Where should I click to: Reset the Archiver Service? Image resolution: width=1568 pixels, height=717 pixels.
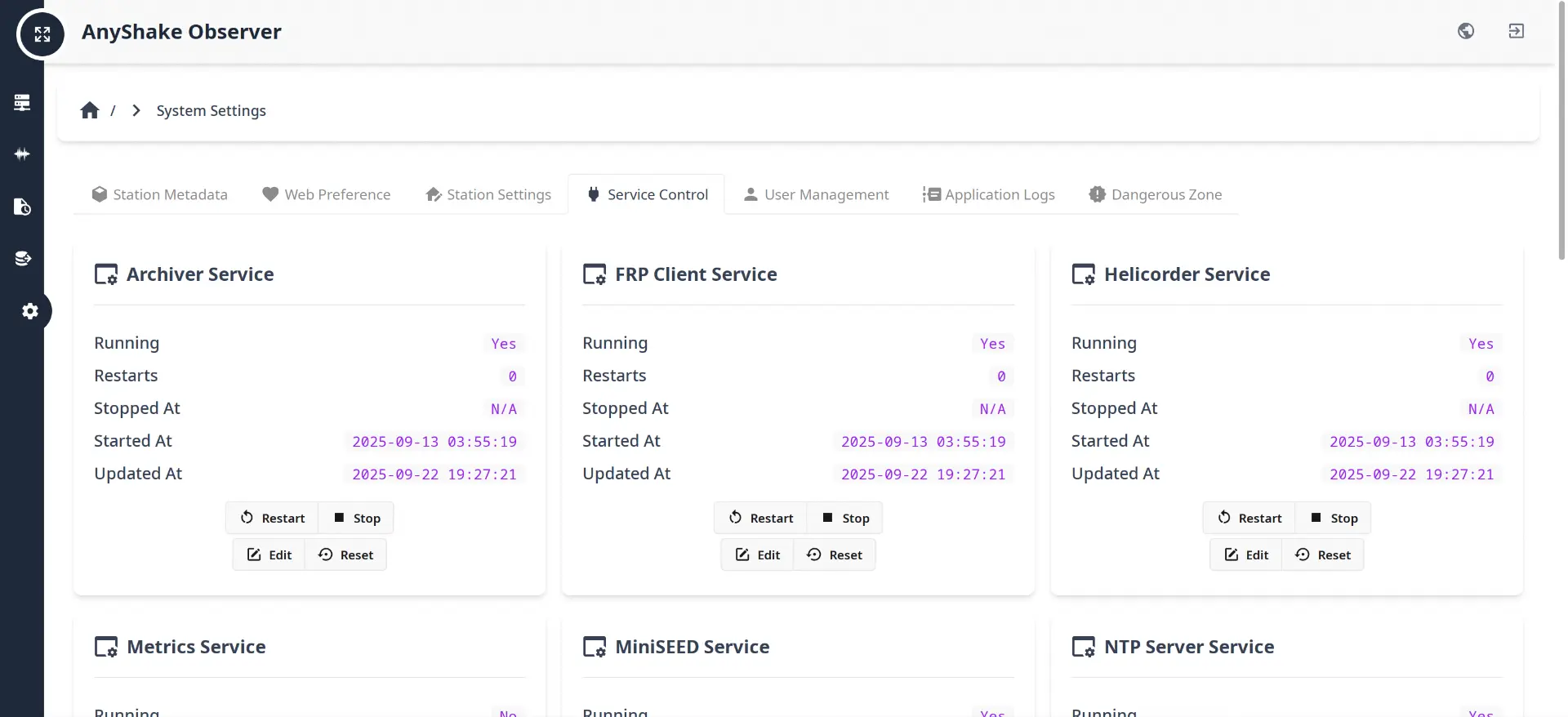345,554
